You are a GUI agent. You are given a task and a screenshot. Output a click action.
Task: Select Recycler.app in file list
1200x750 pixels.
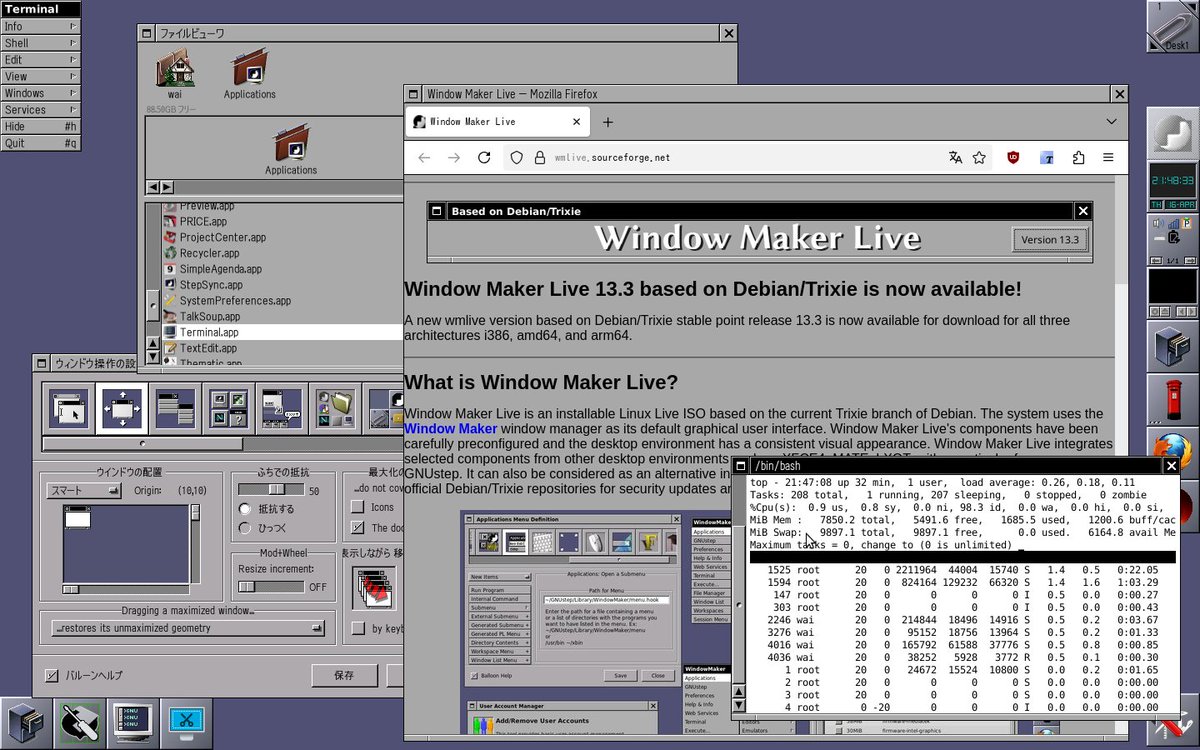click(283, 253)
